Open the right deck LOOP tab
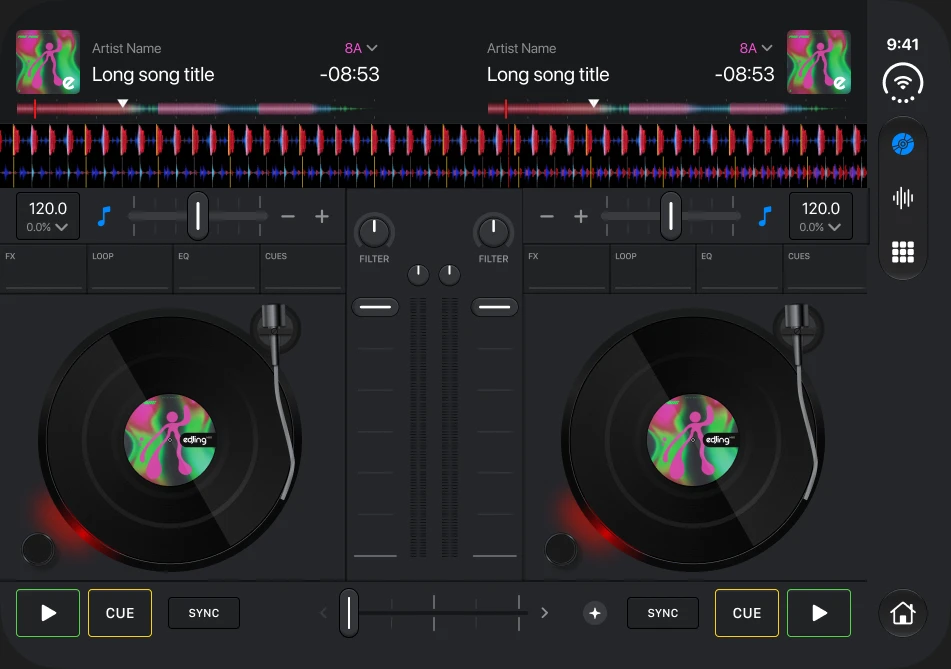Viewport: 951px width, 669px height. [653, 269]
